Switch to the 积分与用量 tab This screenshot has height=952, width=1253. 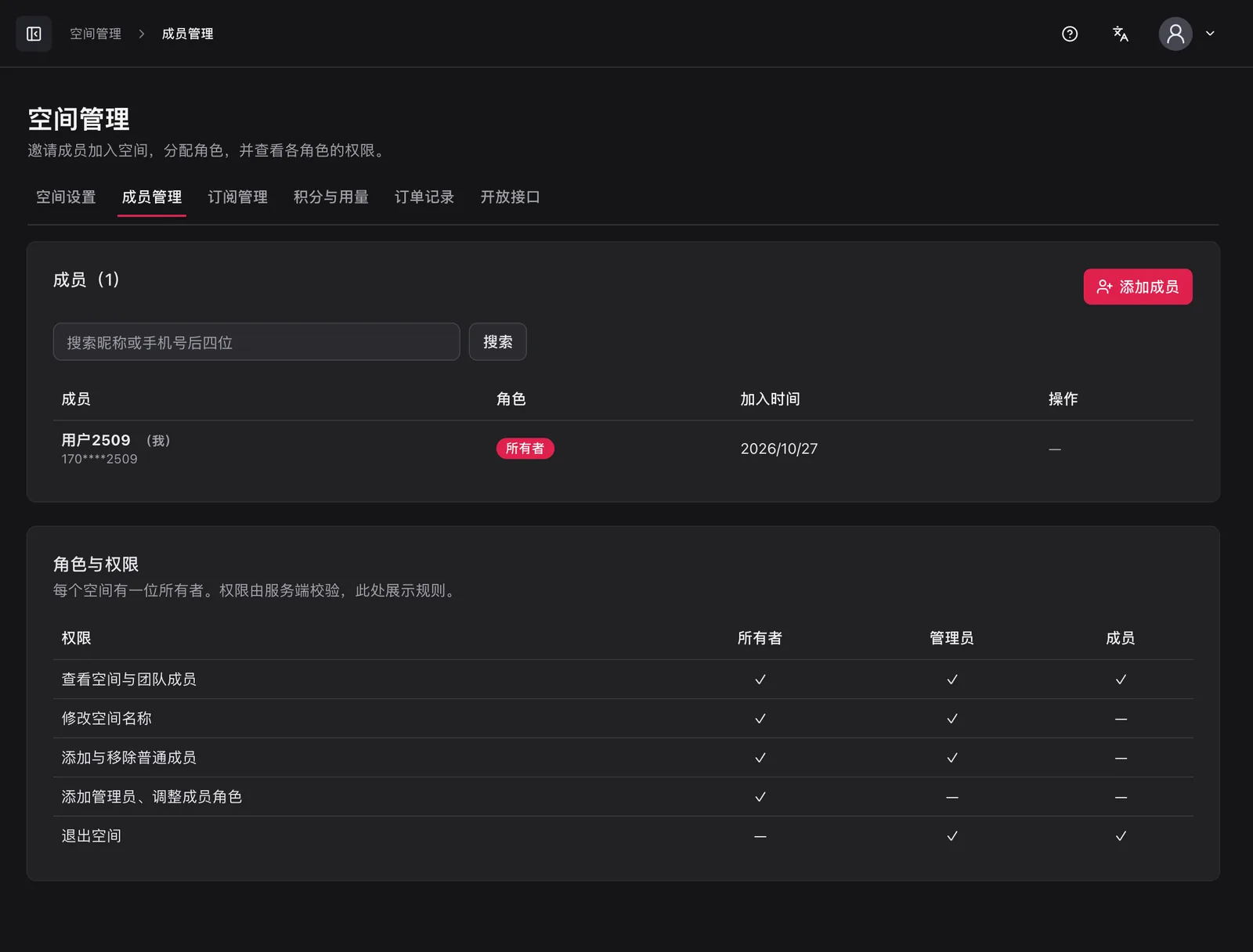tap(331, 197)
